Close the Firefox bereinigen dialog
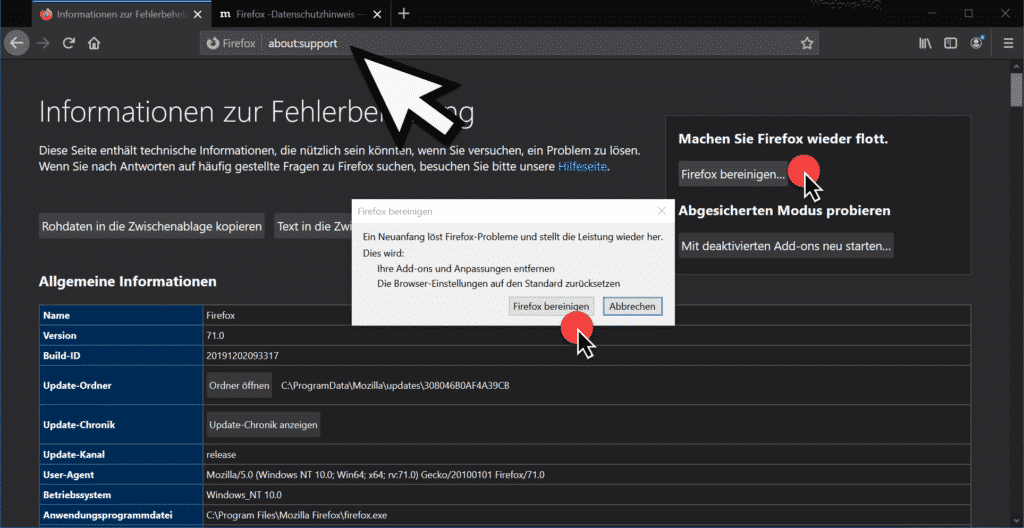Viewport: 1024px width, 528px height. click(x=662, y=210)
